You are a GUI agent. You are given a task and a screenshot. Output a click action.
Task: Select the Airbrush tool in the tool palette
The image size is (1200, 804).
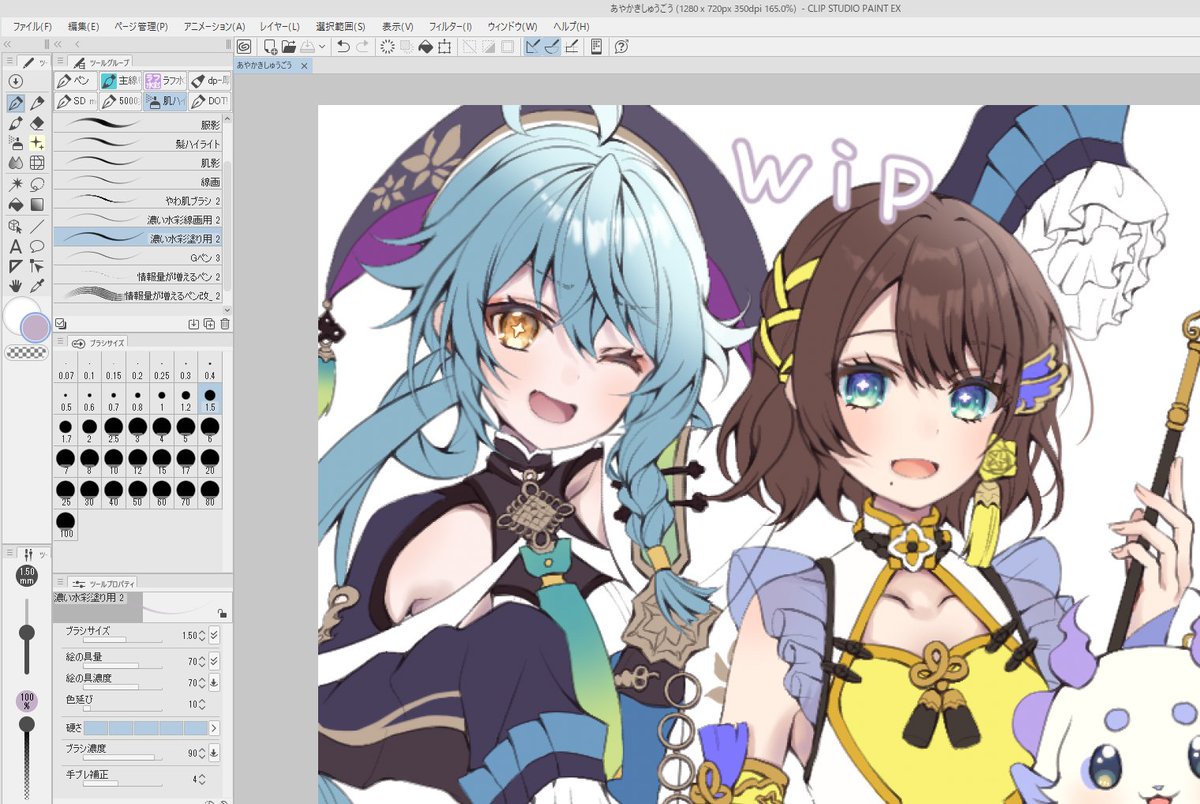pos(15,143)
